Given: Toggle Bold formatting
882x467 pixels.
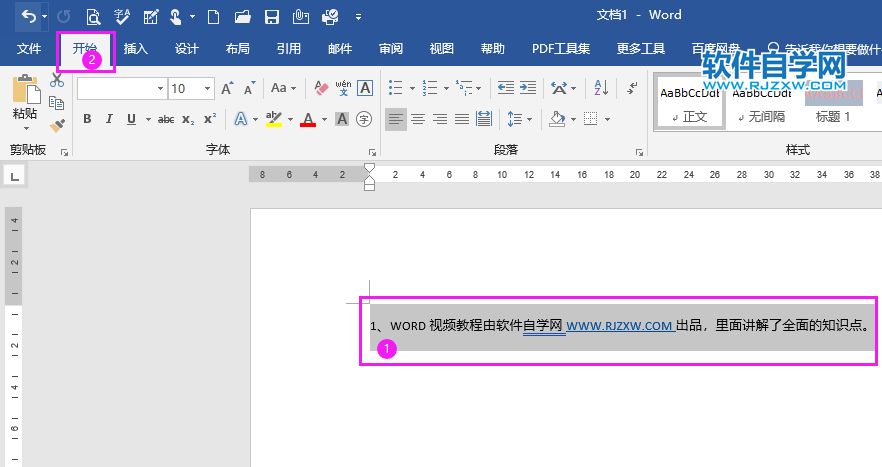Looking at the screenshot, I should [x=87, y=119].
